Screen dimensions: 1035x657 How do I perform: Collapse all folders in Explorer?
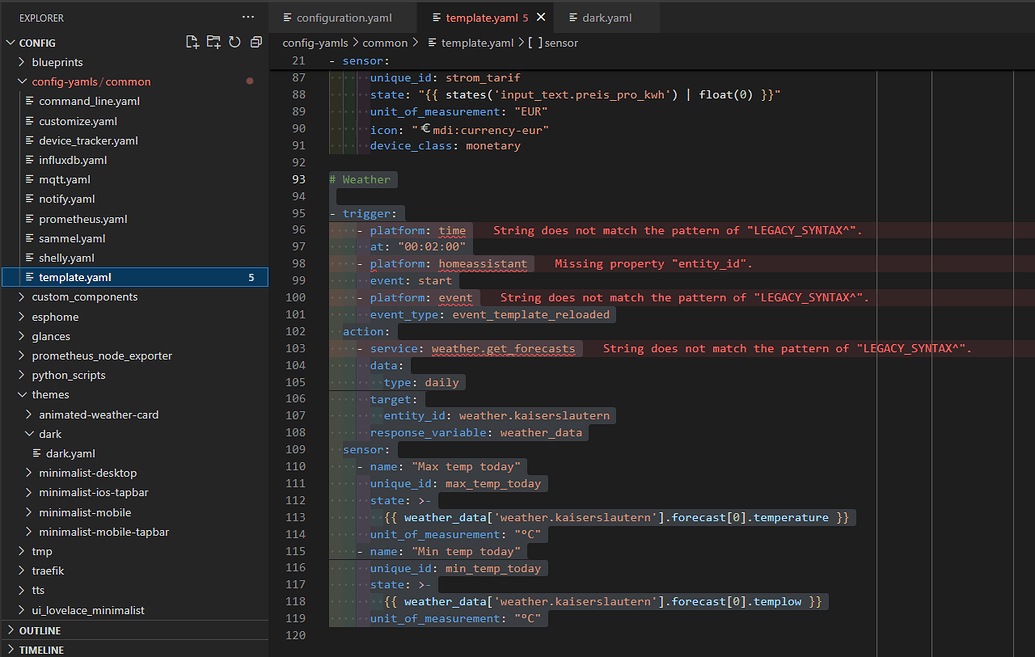[256, 42]
